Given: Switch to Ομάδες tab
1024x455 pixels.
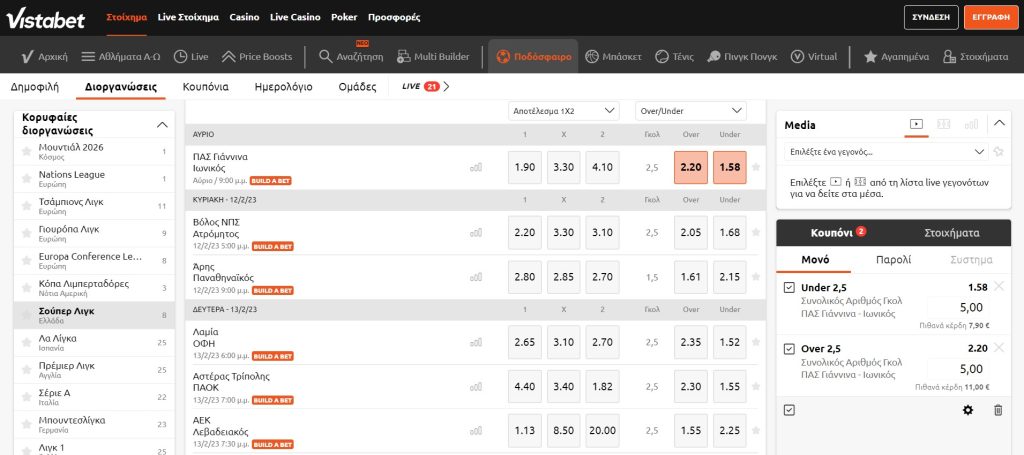Looking at the screenshot, I should coord(358,87).
